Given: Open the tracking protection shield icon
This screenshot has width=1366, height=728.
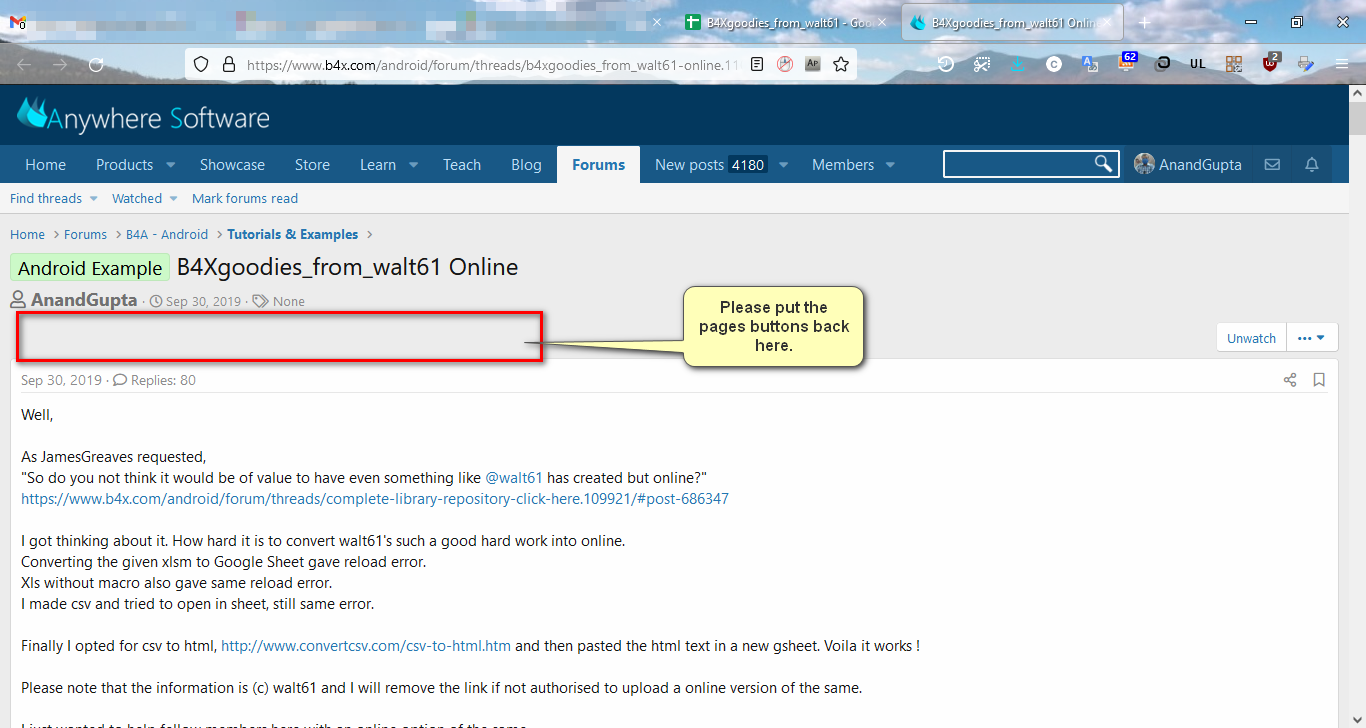Looking at the screenshot, I should point(201,64).
